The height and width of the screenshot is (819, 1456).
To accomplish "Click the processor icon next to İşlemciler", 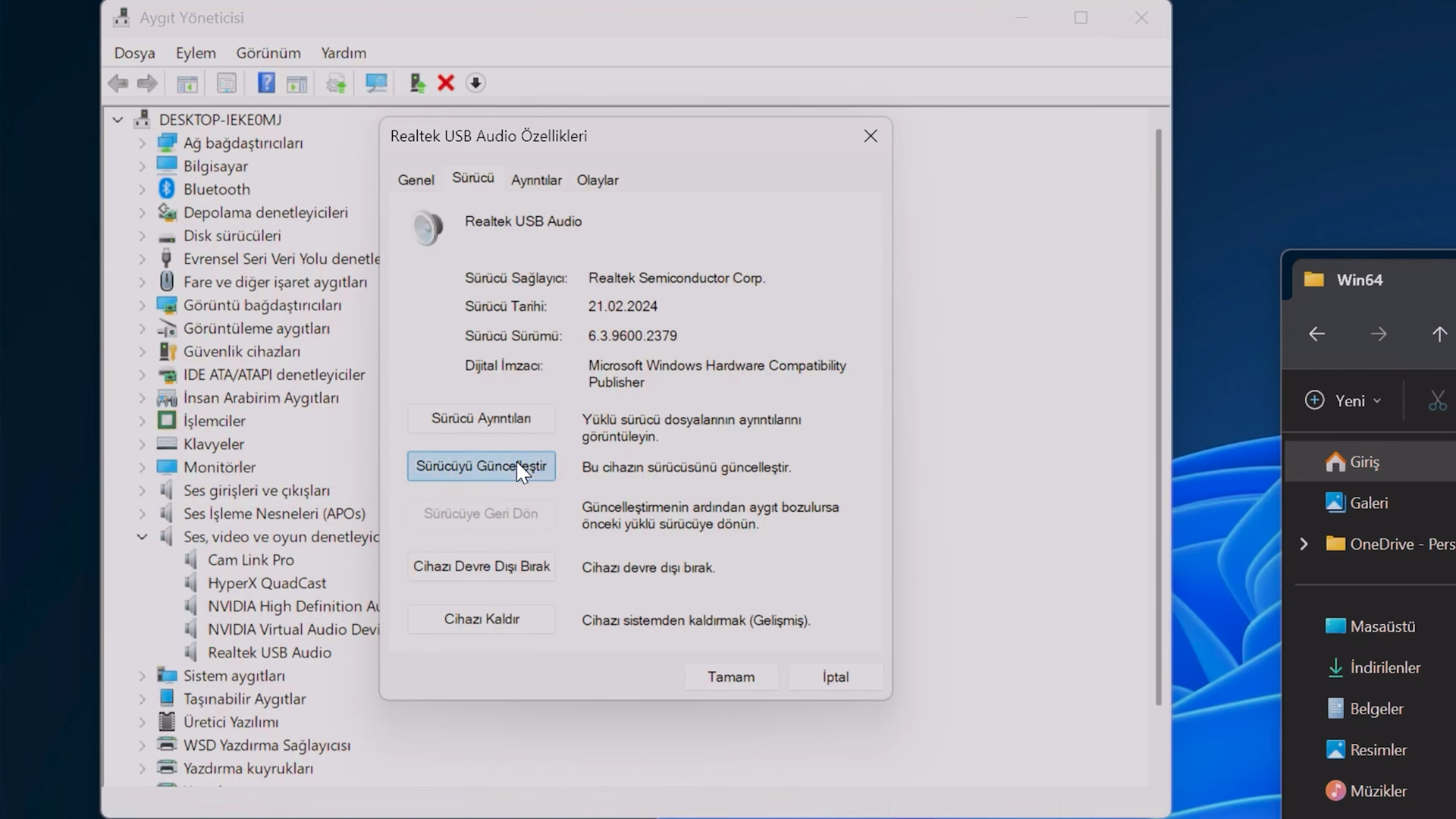I will (167, 420).
